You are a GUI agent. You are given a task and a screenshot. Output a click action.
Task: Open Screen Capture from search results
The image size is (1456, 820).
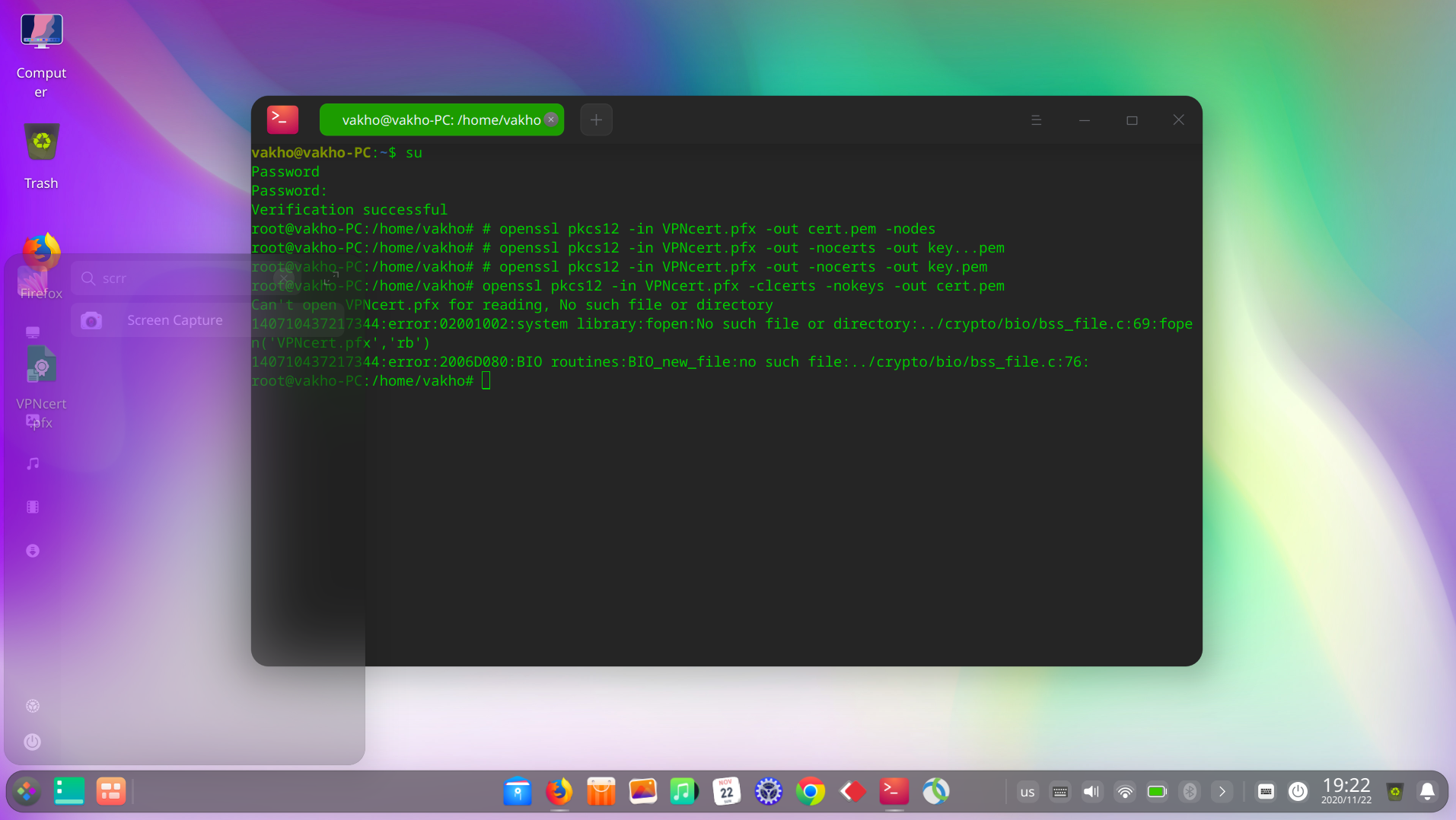point(174,320)
